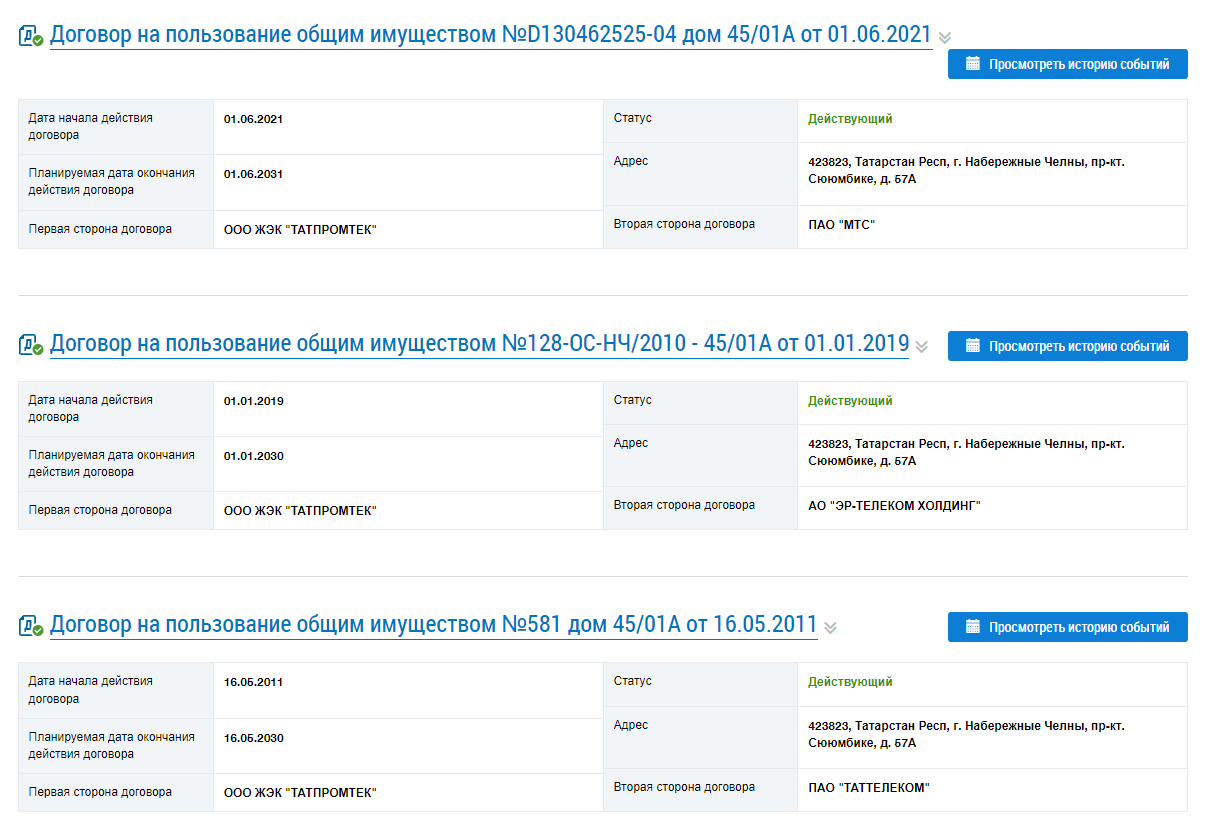Click document icon beside contract №581

coord(31,627)
